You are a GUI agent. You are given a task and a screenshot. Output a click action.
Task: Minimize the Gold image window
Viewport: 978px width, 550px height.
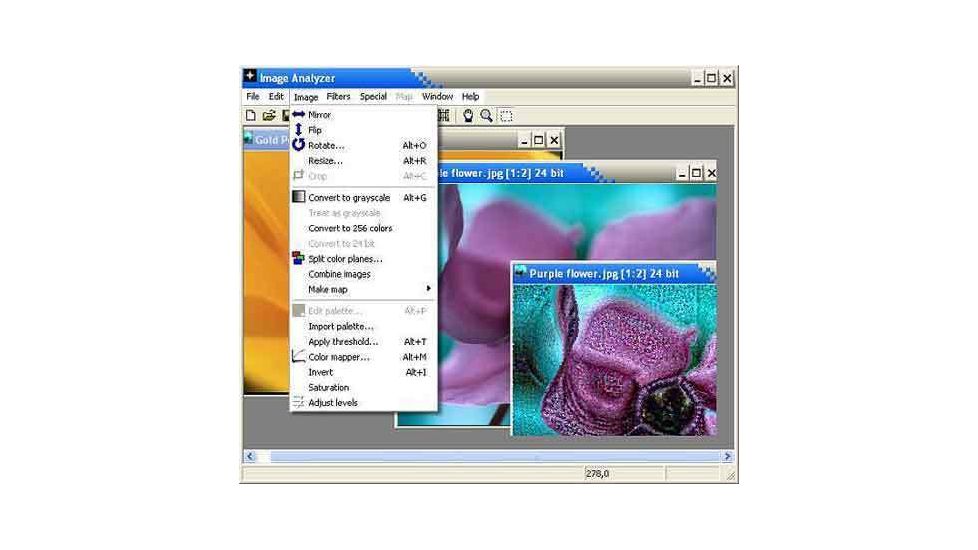524,140
